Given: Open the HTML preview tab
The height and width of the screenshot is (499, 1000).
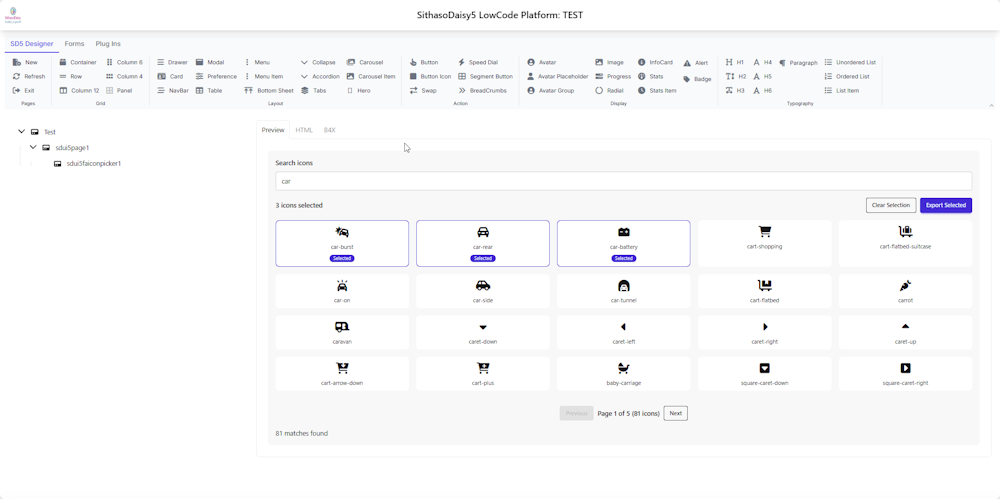Looking at the screenshot, I should coord(304,130).
